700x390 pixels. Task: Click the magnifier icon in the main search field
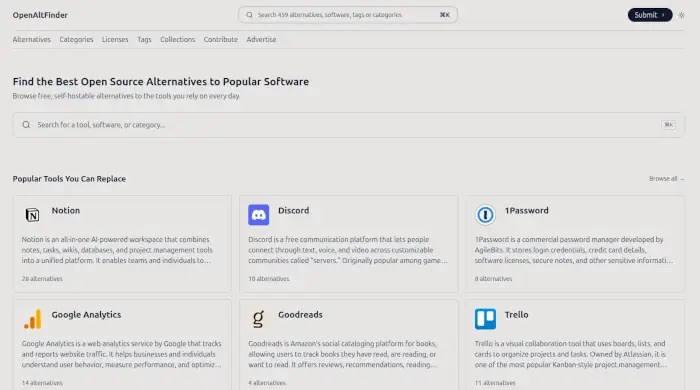(x=26, y=124)
